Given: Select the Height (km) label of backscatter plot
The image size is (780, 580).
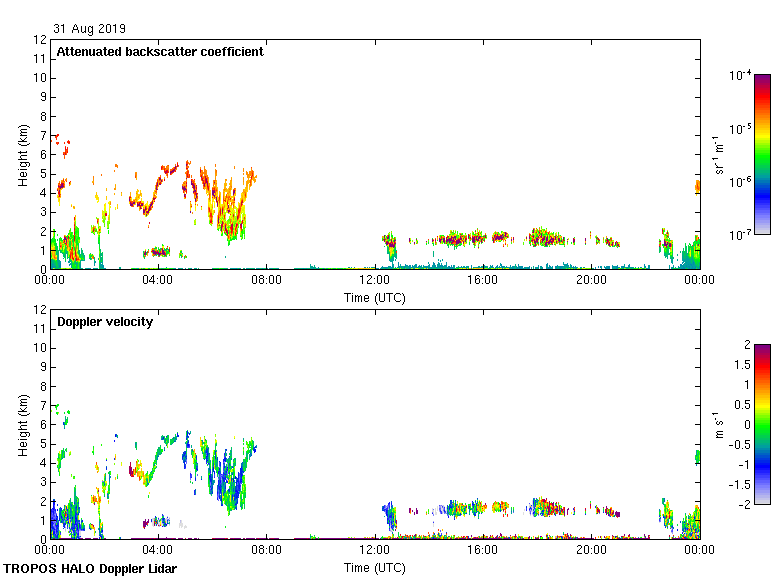Looking at the screenshot, I should pos(22,154).
